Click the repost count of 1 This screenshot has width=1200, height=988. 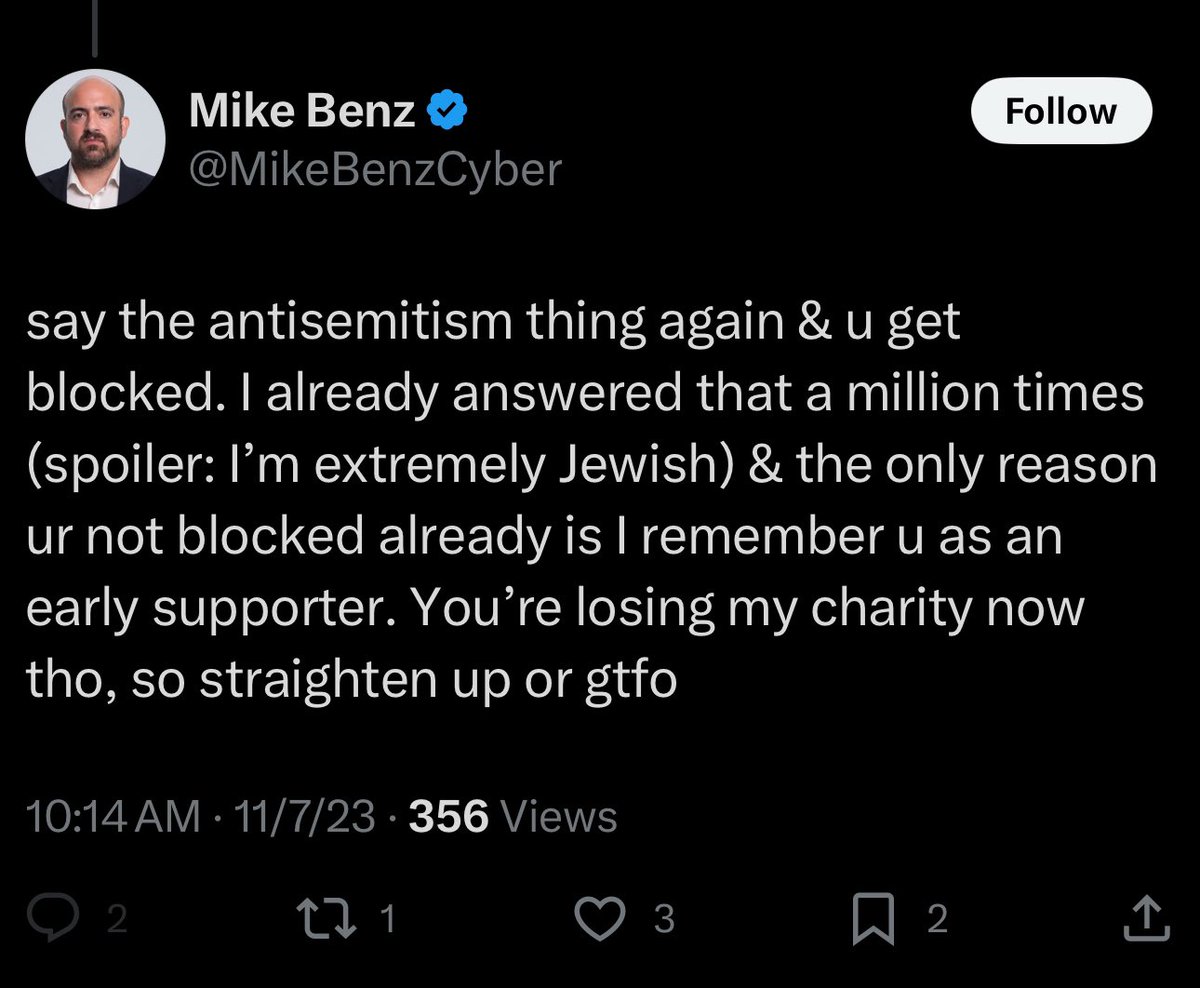coord(387,918)
